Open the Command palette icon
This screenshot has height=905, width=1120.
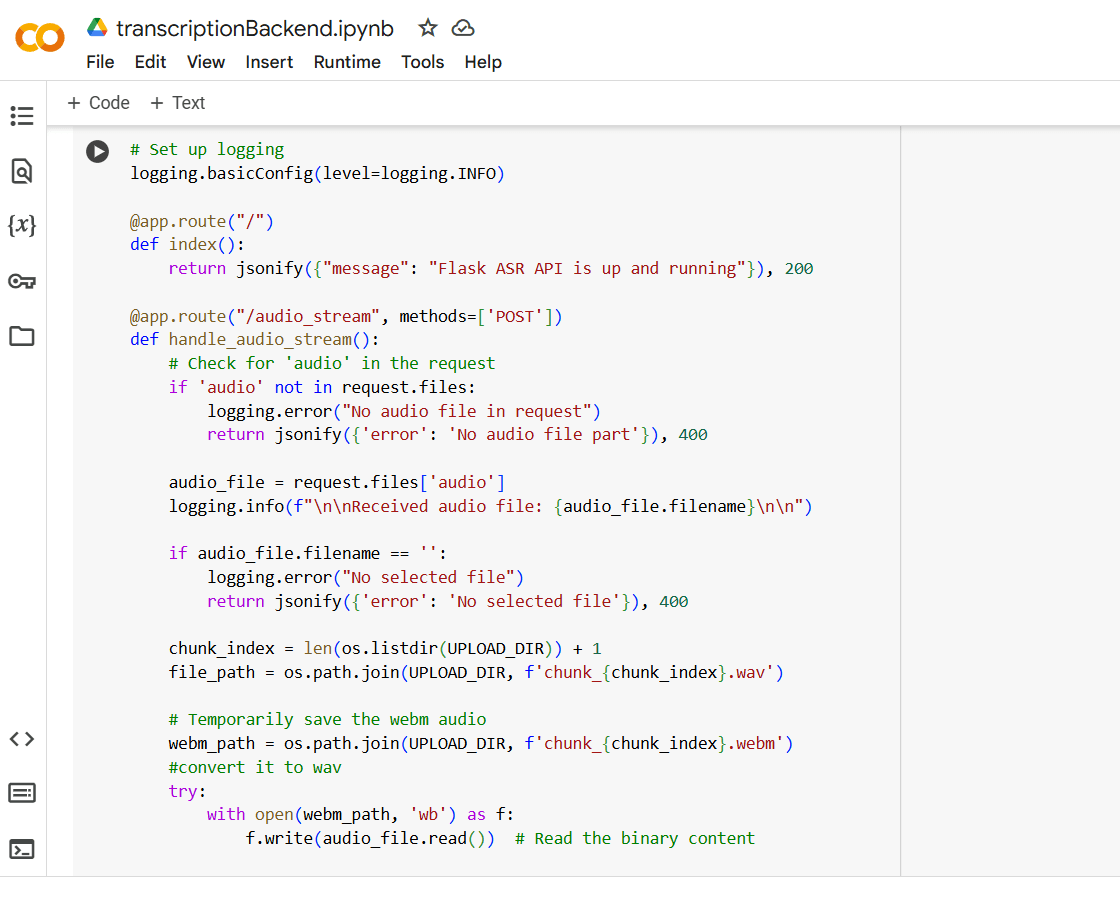pos(22,793)
